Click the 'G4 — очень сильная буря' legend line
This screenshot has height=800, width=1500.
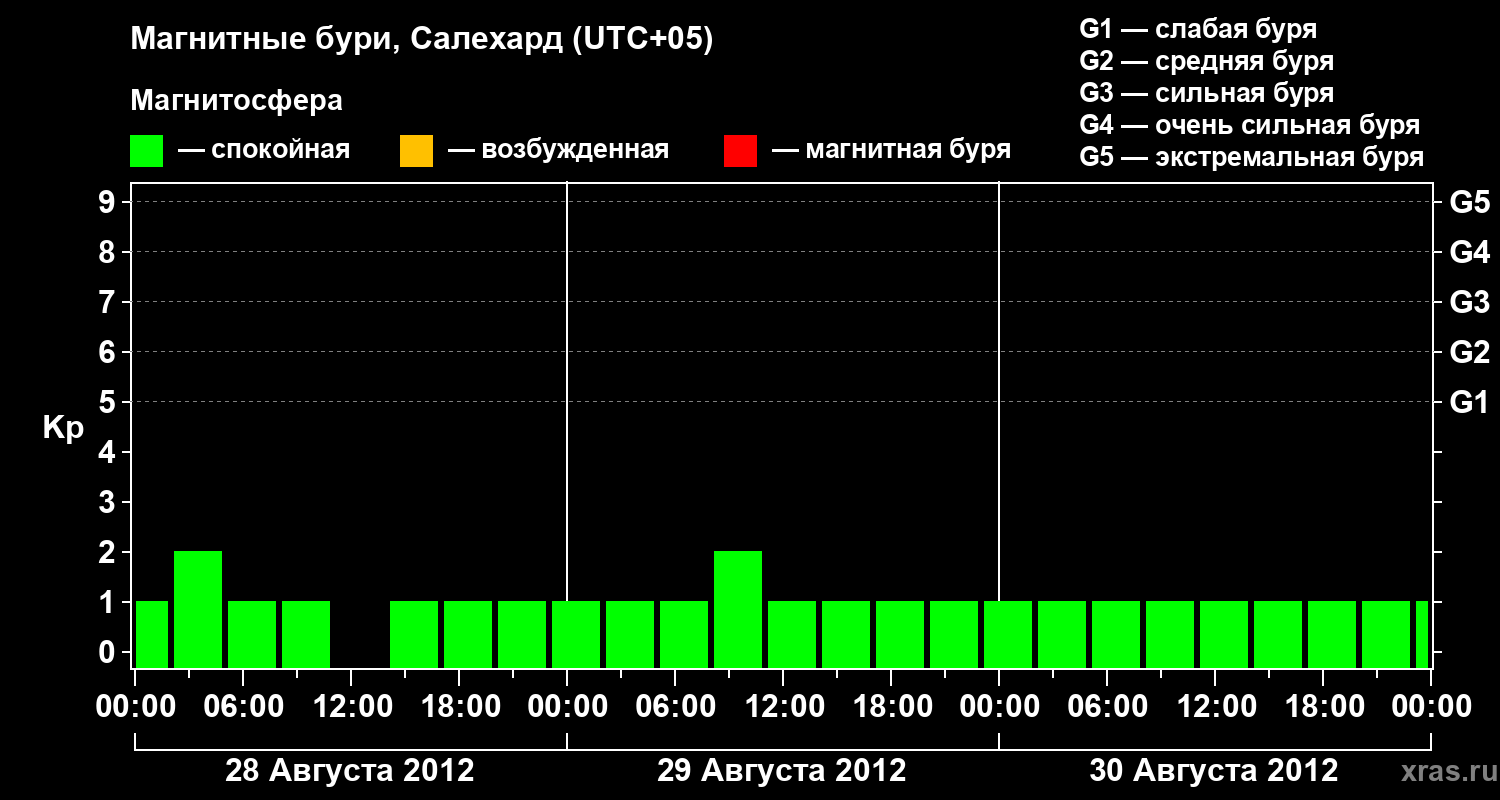[x=1250, y=125]
